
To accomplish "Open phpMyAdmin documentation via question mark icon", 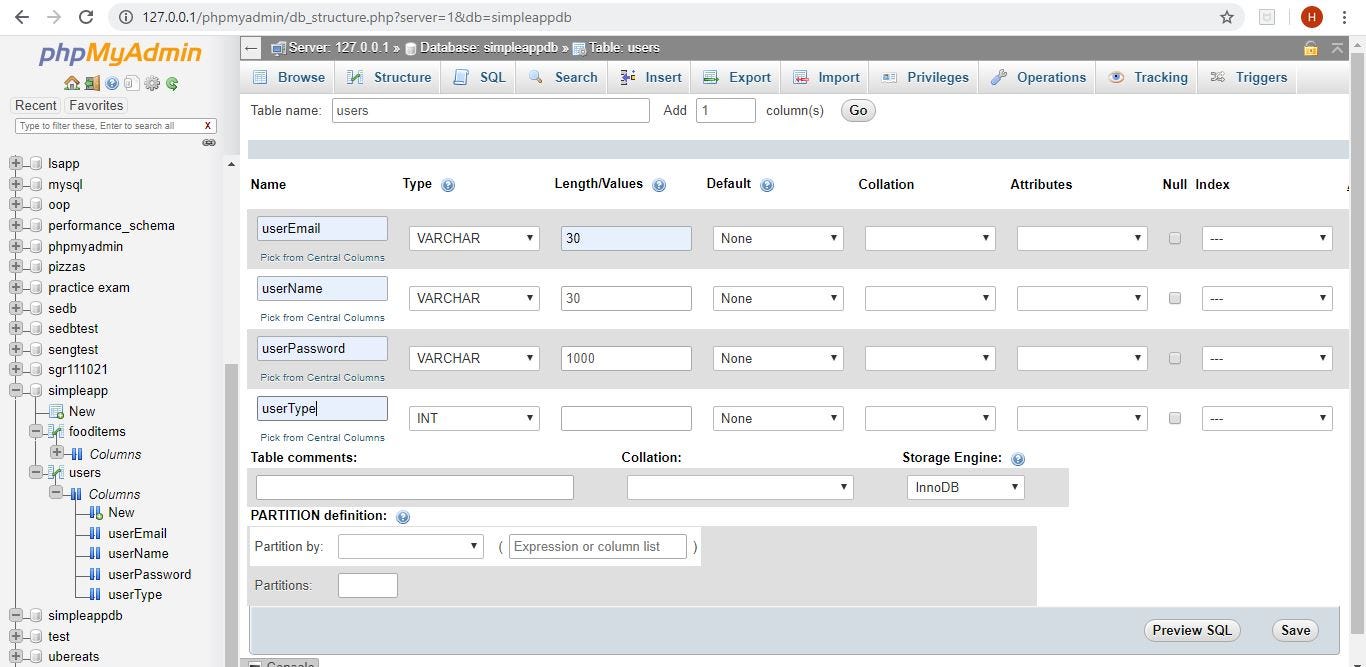I will pyautogui.click(x=110, y=83).
